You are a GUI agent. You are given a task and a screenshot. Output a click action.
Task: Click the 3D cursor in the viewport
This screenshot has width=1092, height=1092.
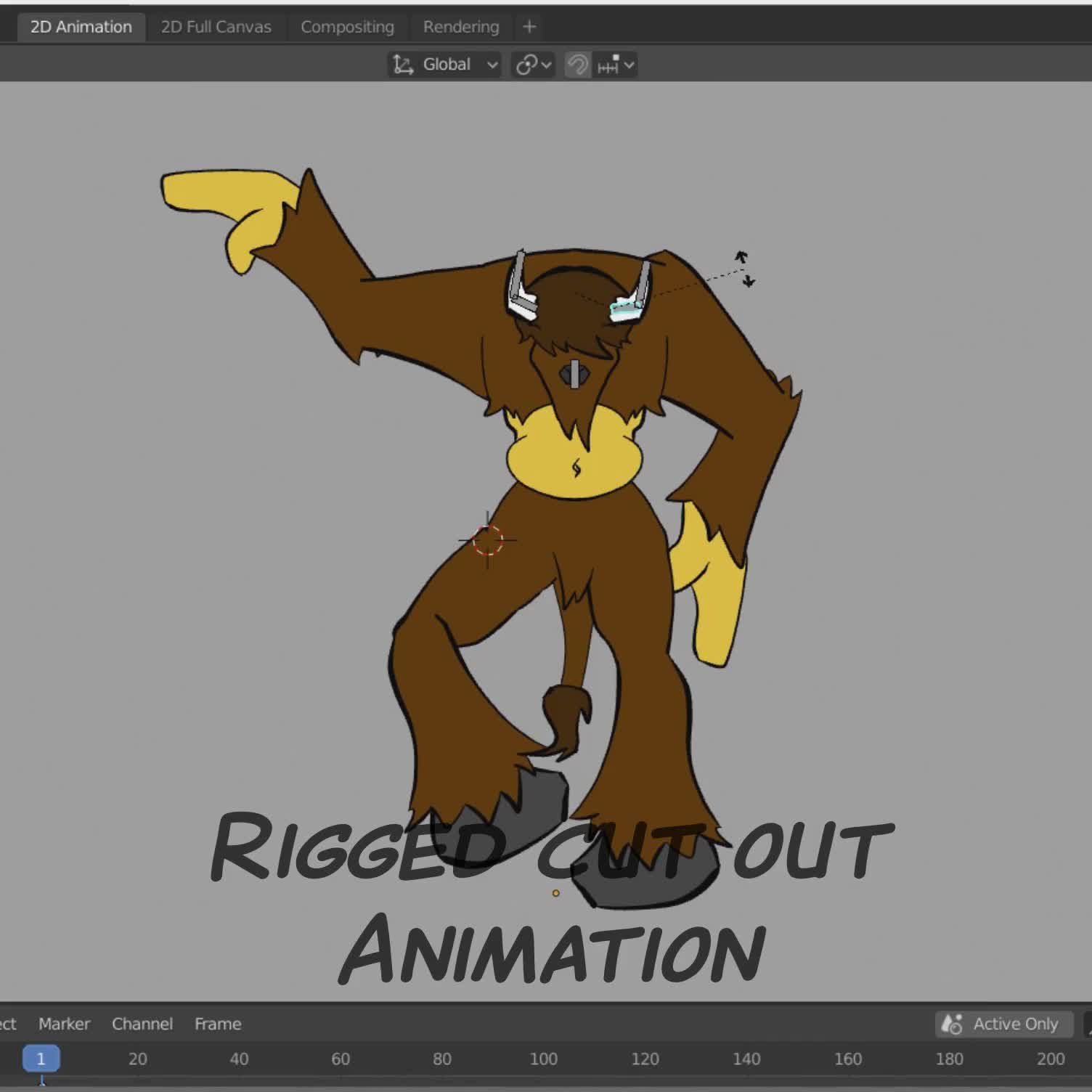click(487, 540)
